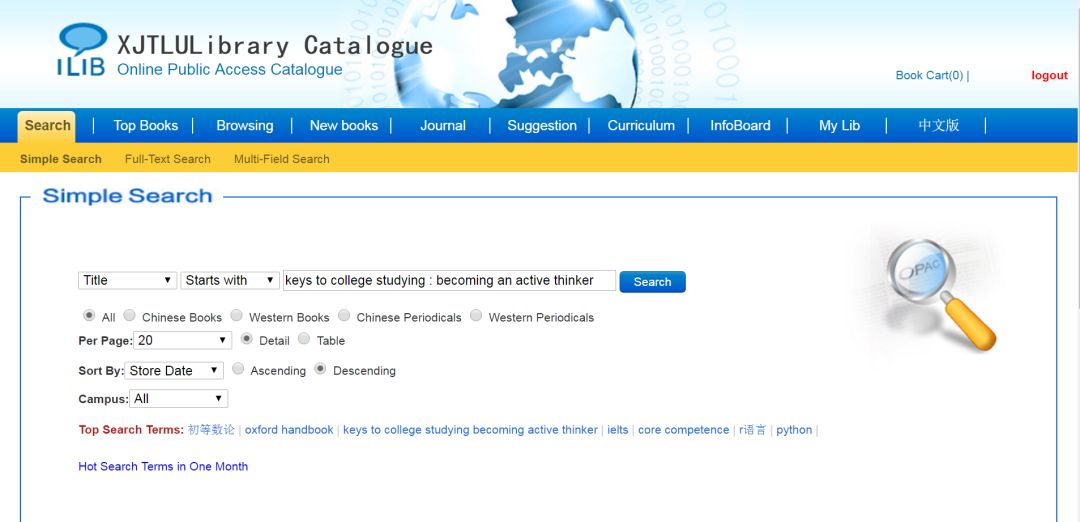This screenshot has width=1080, height=522.
Task: Open the New books tab
Action: click(x=344, y=126)
